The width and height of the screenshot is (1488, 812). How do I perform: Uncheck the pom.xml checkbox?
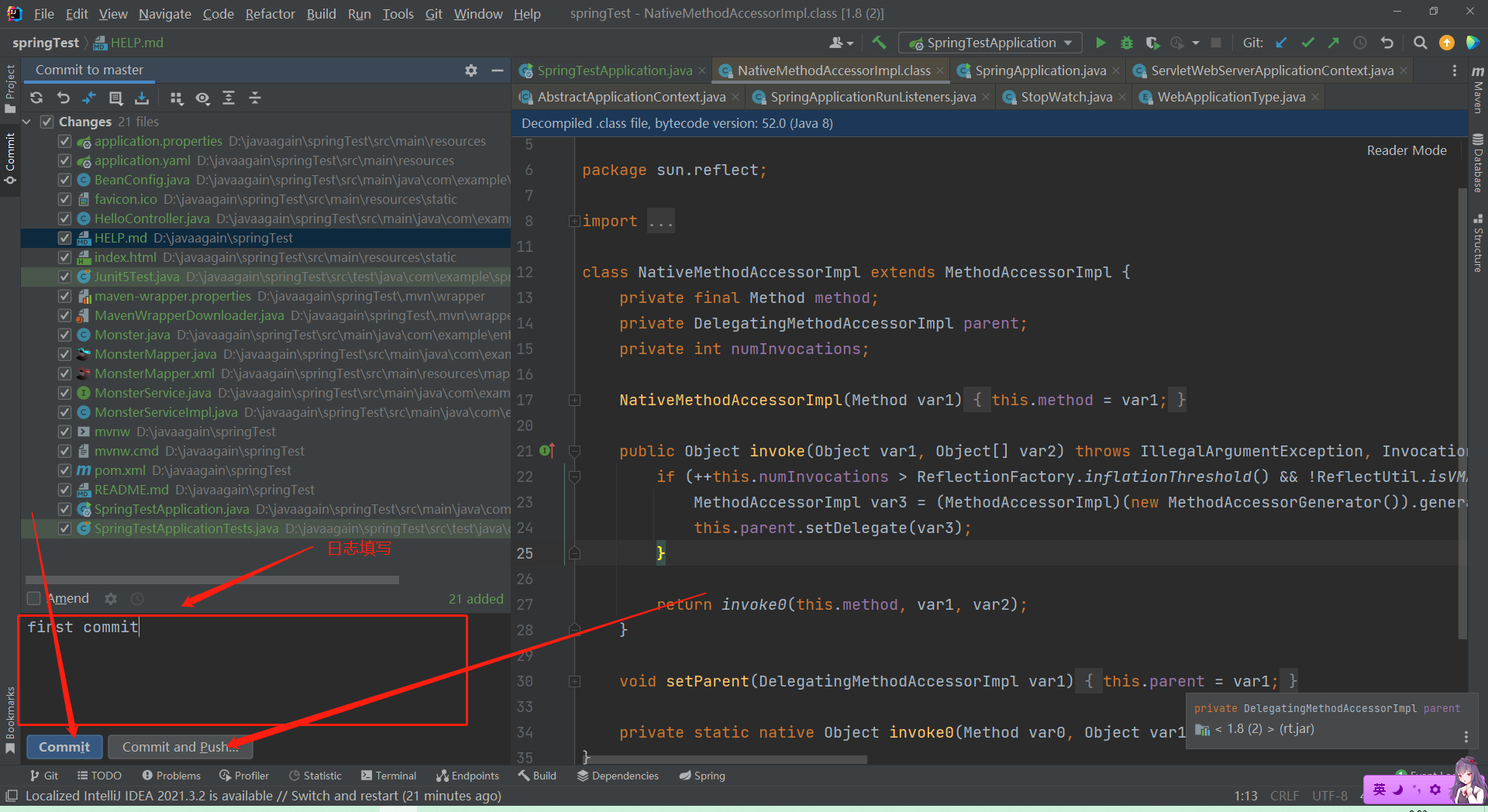click(x=65, y=470)
